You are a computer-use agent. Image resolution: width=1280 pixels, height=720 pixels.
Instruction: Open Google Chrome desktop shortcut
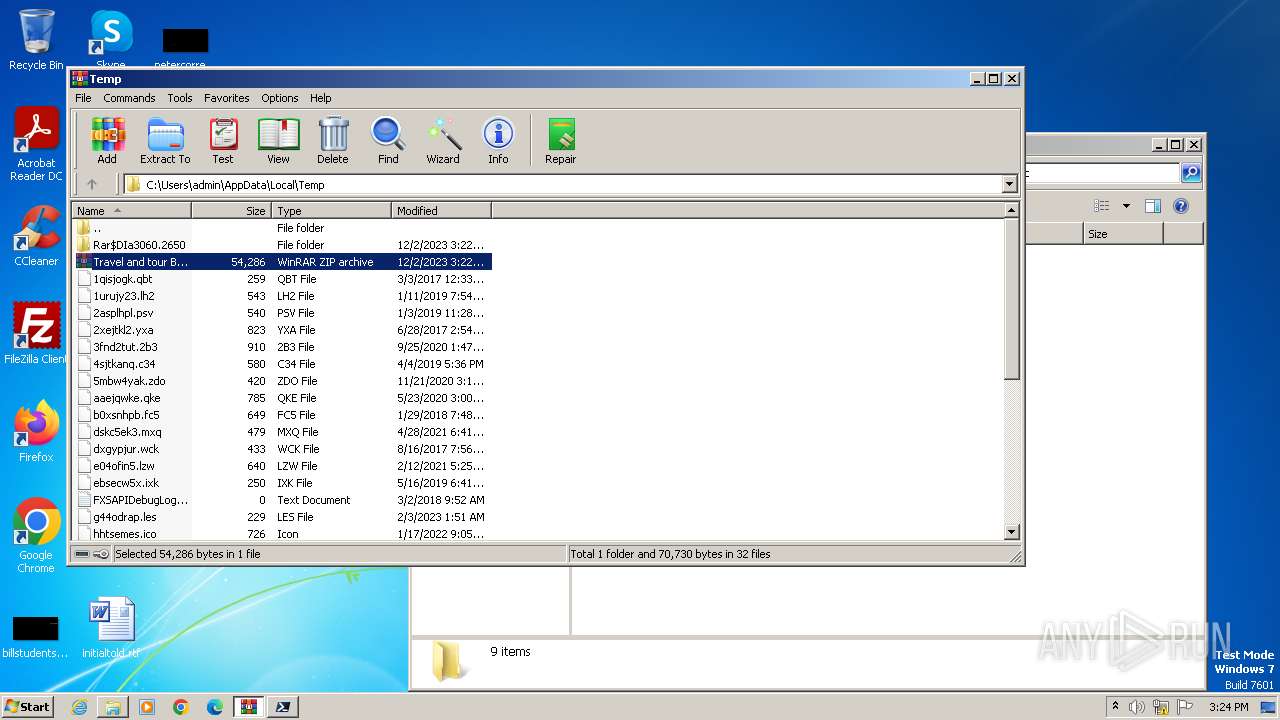click(x=36, y=536)
